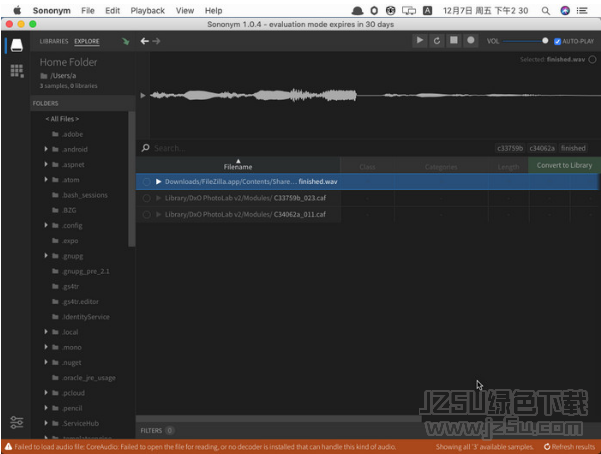Select the radio circle for C34062a_011.caf
This screenshot has height=454, width=601.
pos(146,214)
